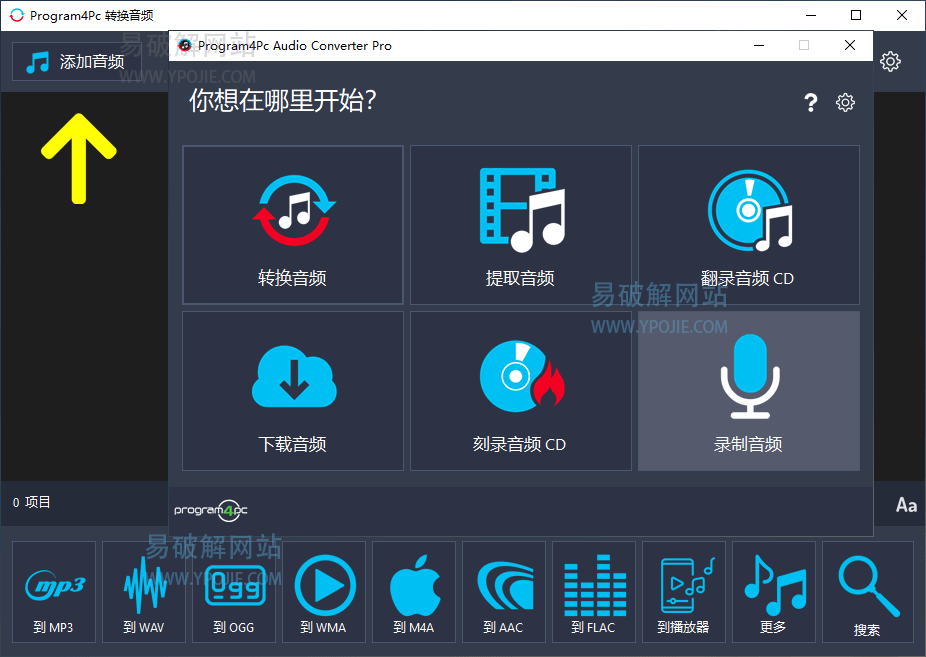Image resolution: width=926 pixels, height=657 pixels.
Task: Pick the AAC output format
Action: coord(503,592)
